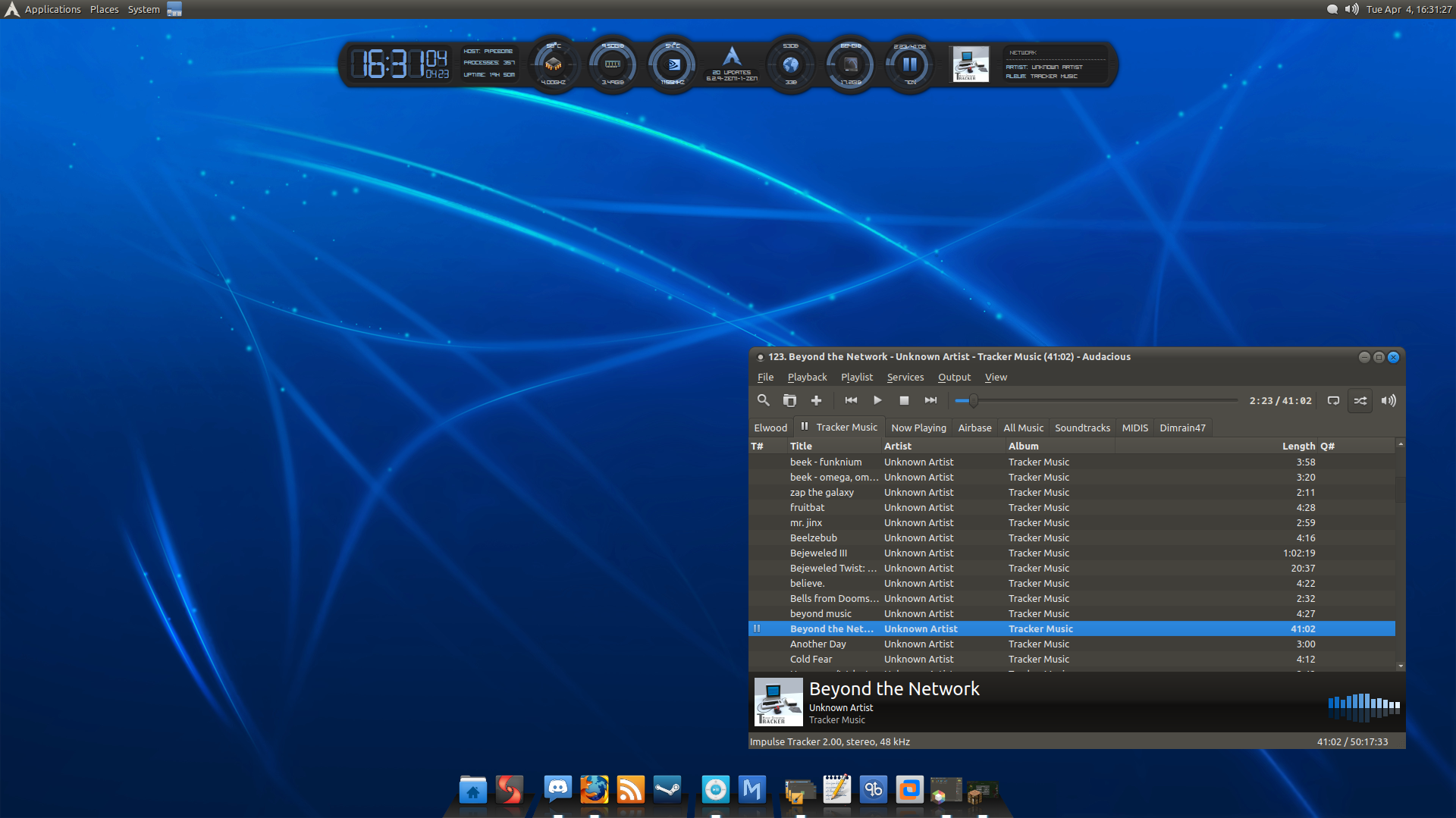Open the home folder from dock
Screen dimensions: 1456x818
(x=472, y=790)
